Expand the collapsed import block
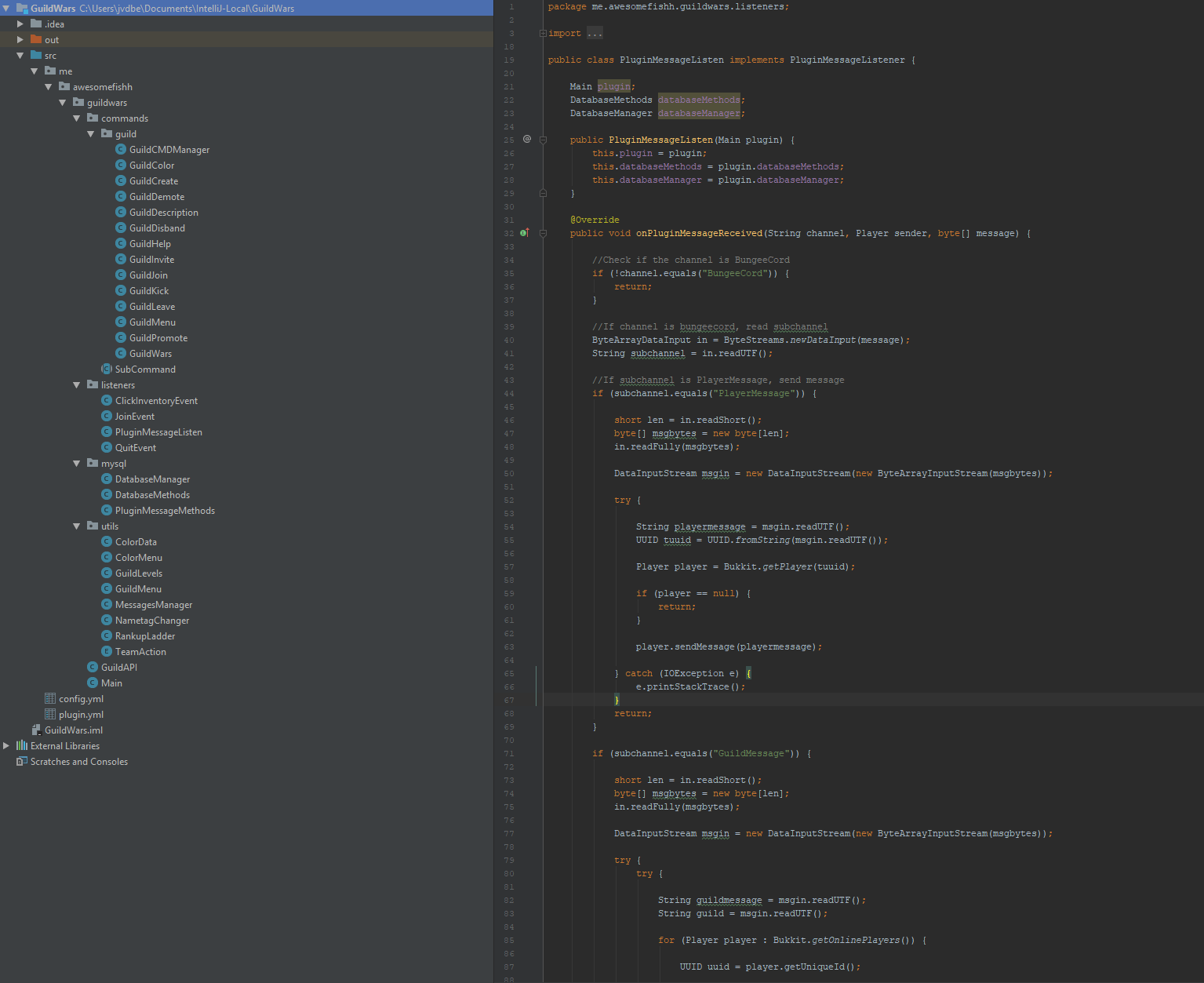 point(543,33)
